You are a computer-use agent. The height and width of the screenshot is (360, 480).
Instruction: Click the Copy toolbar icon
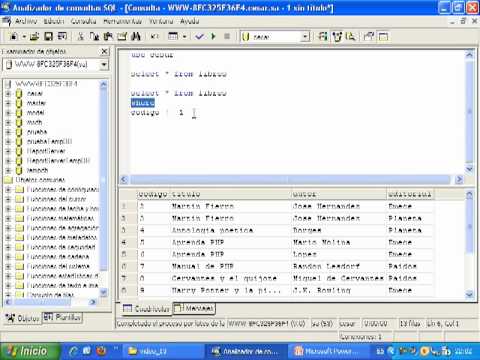[95, 36]
